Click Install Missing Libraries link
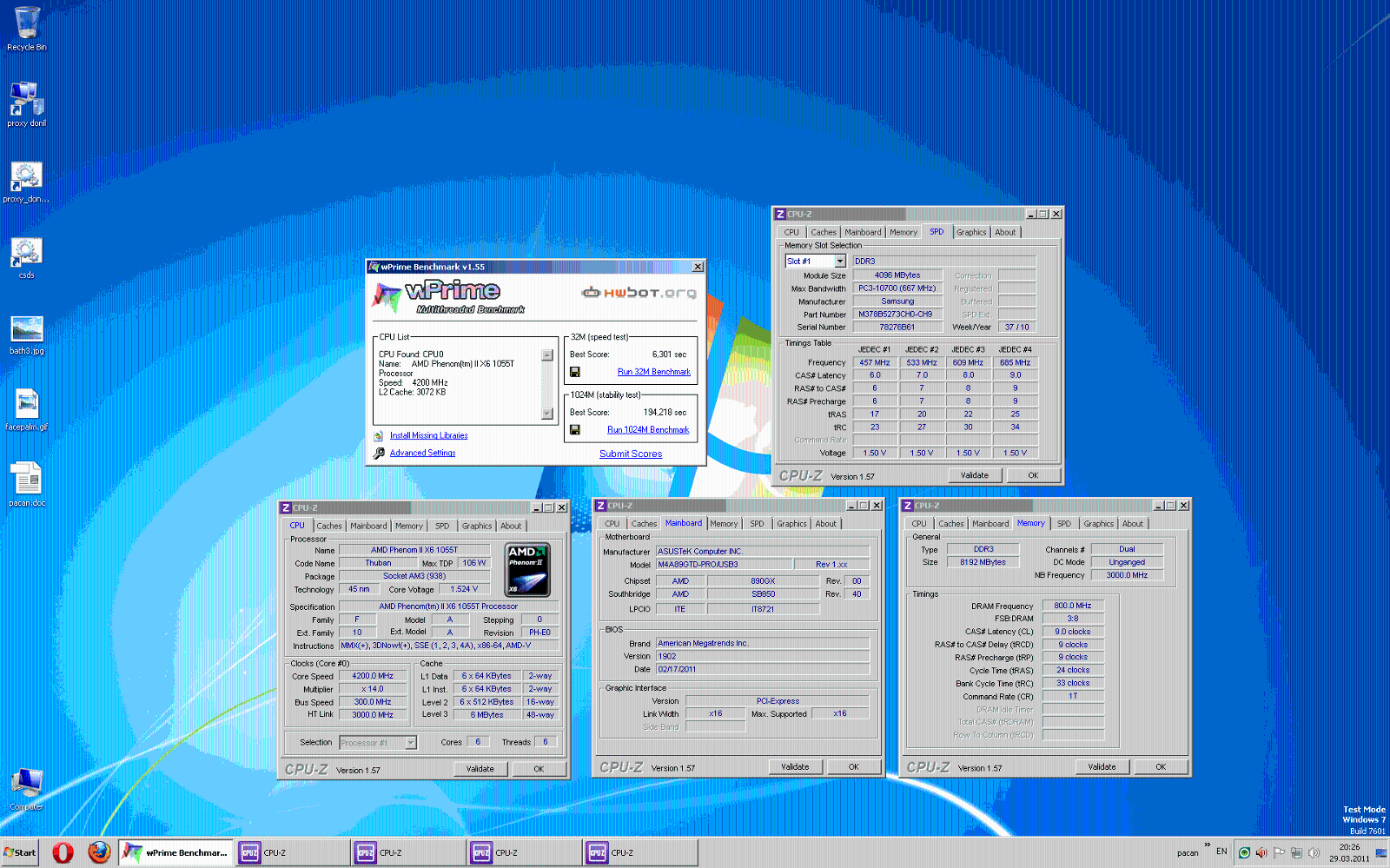The width and height of the screenshot is (1390, 868). pos(428,436)
